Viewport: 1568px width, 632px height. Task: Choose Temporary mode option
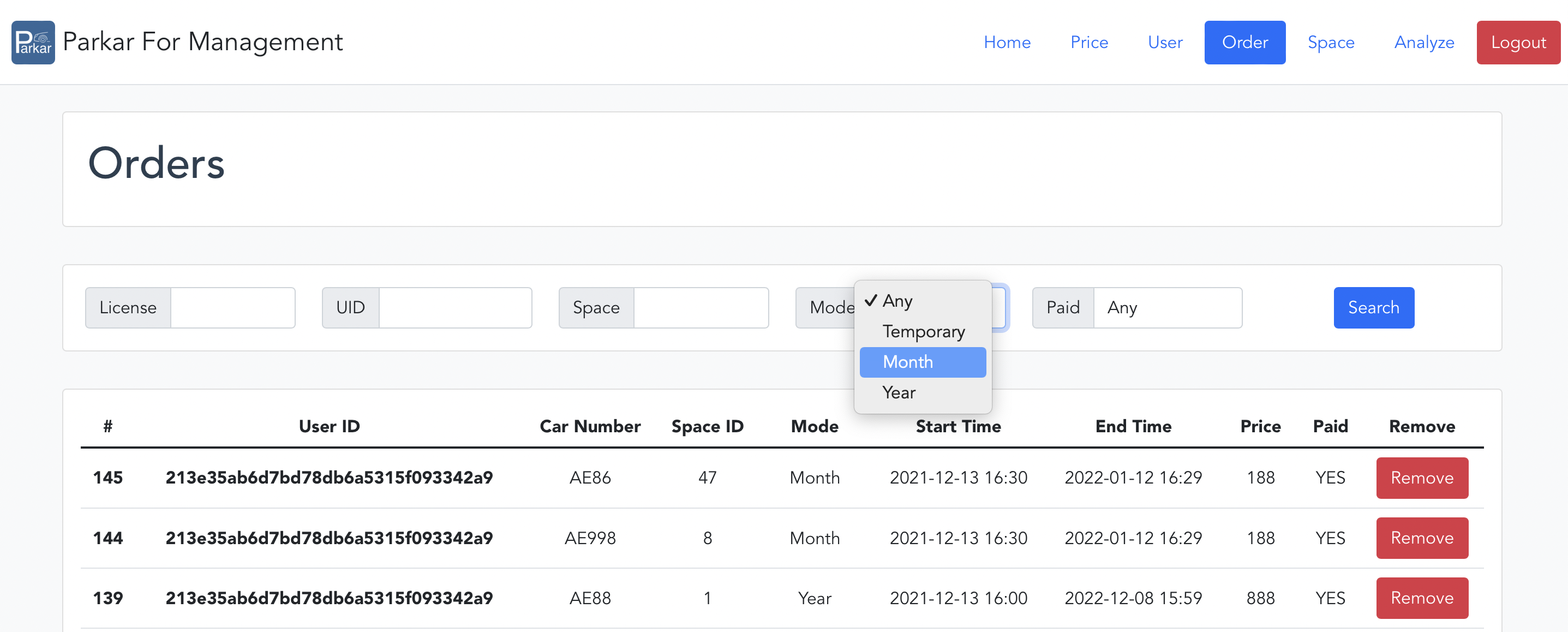click(x=923, y=331)
